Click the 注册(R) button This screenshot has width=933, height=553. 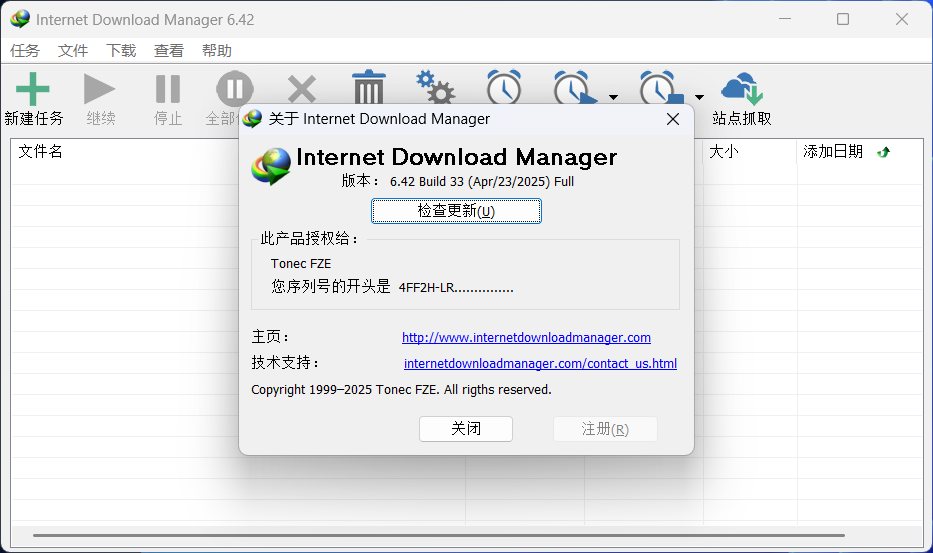point(605,429)
